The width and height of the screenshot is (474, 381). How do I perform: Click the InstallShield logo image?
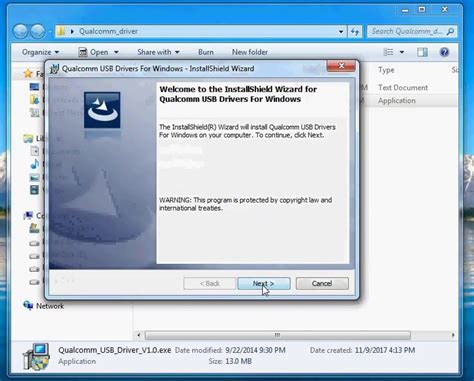[102, 110]
